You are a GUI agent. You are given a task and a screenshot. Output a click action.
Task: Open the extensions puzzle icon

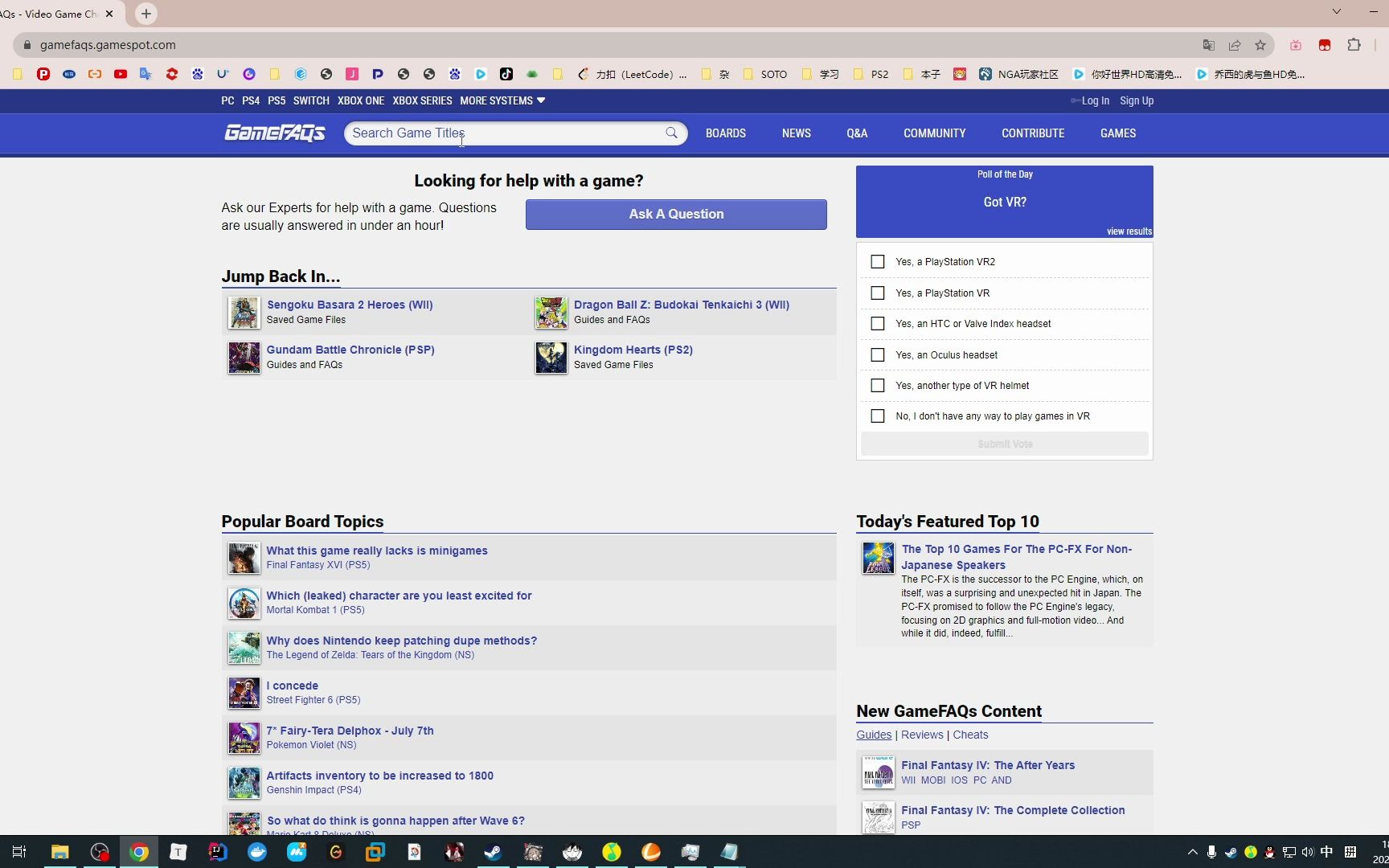point(1354,45)
